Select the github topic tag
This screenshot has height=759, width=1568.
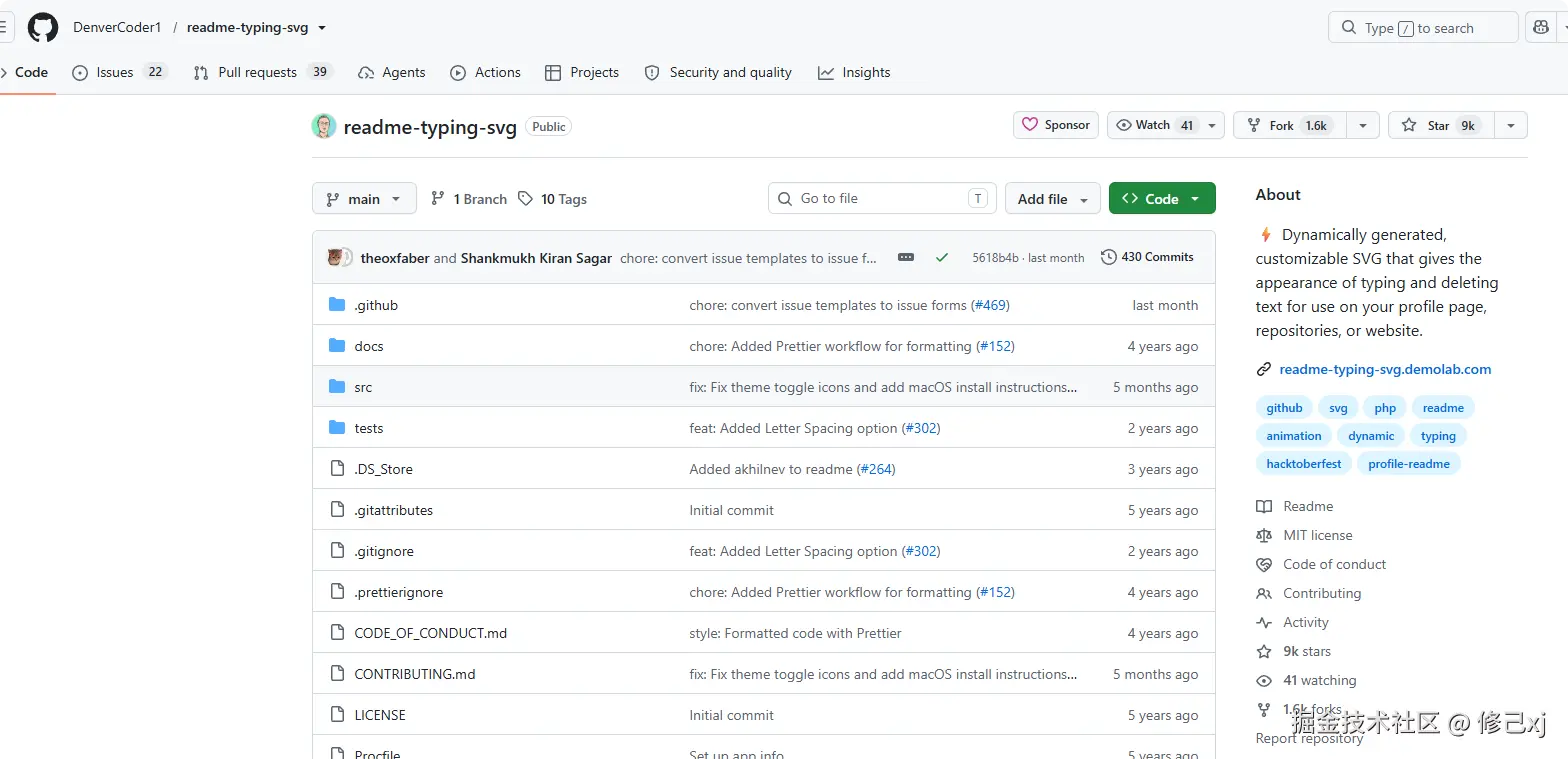point(1284,408)
